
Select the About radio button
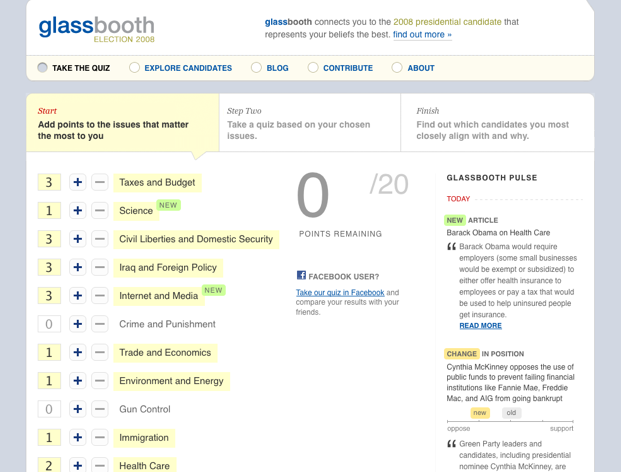[397, 68]
